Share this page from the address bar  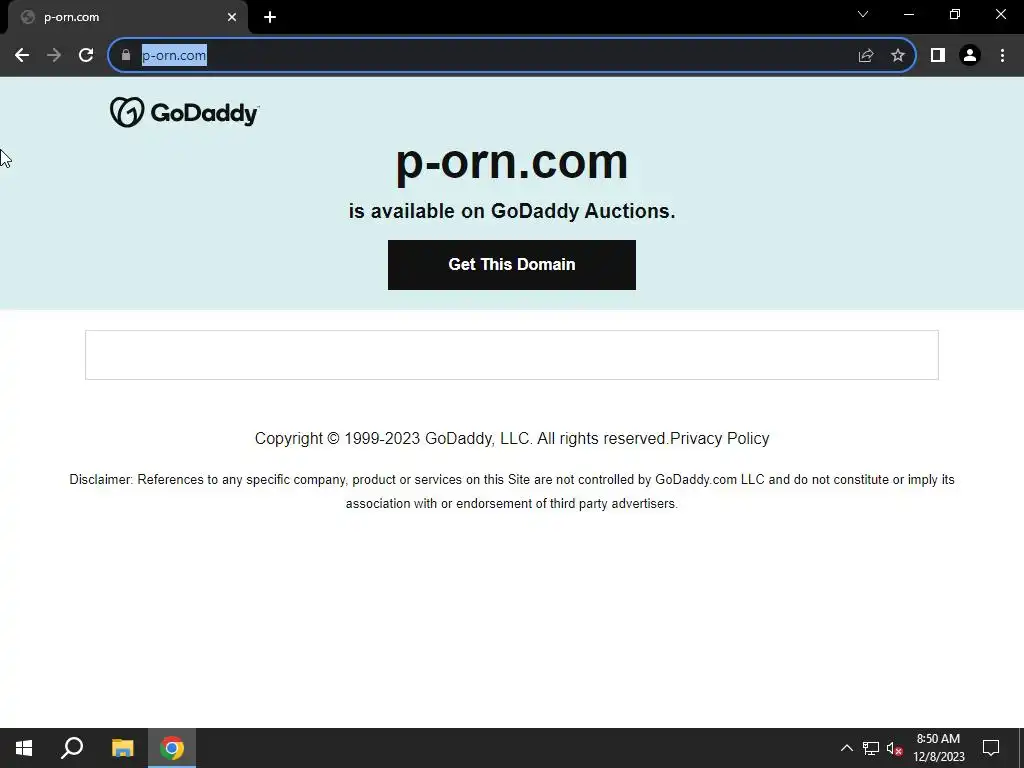click(x=866, y=56)
